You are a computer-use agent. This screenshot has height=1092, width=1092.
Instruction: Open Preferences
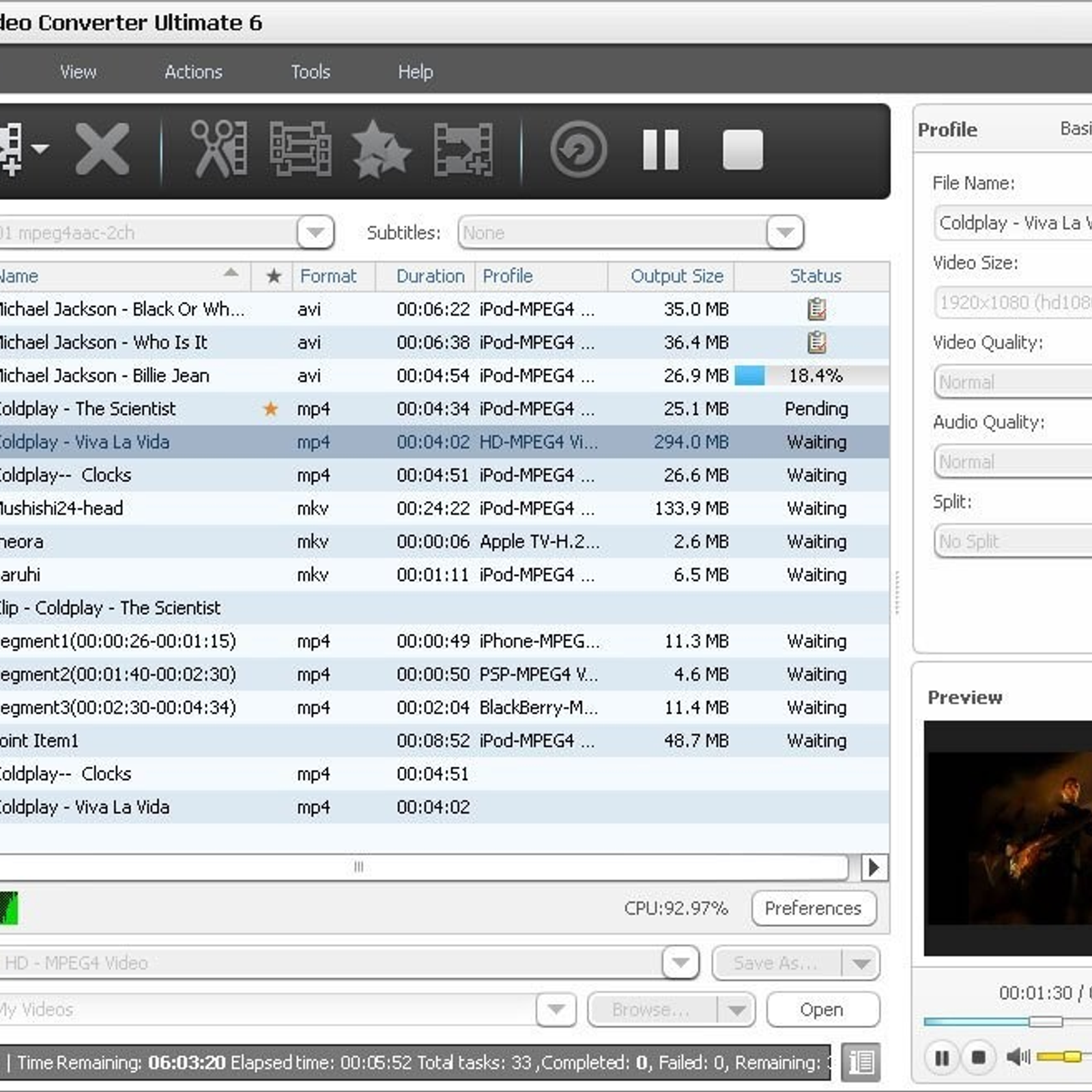click(814, 908)
